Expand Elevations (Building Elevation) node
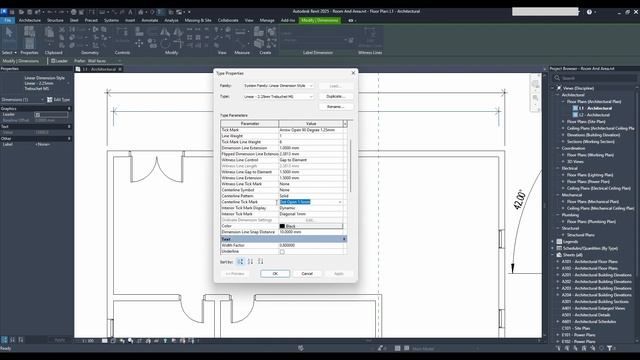 tap(563, 135)
